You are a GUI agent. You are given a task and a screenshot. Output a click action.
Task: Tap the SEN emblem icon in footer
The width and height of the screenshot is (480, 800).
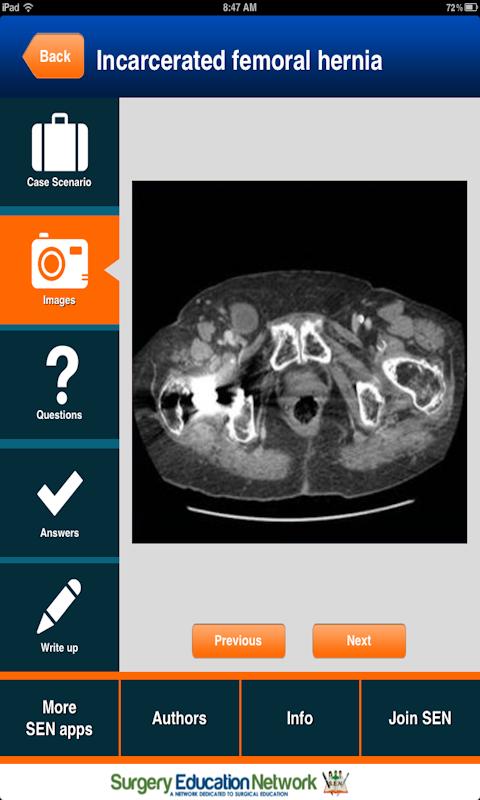tap(336, 783)
